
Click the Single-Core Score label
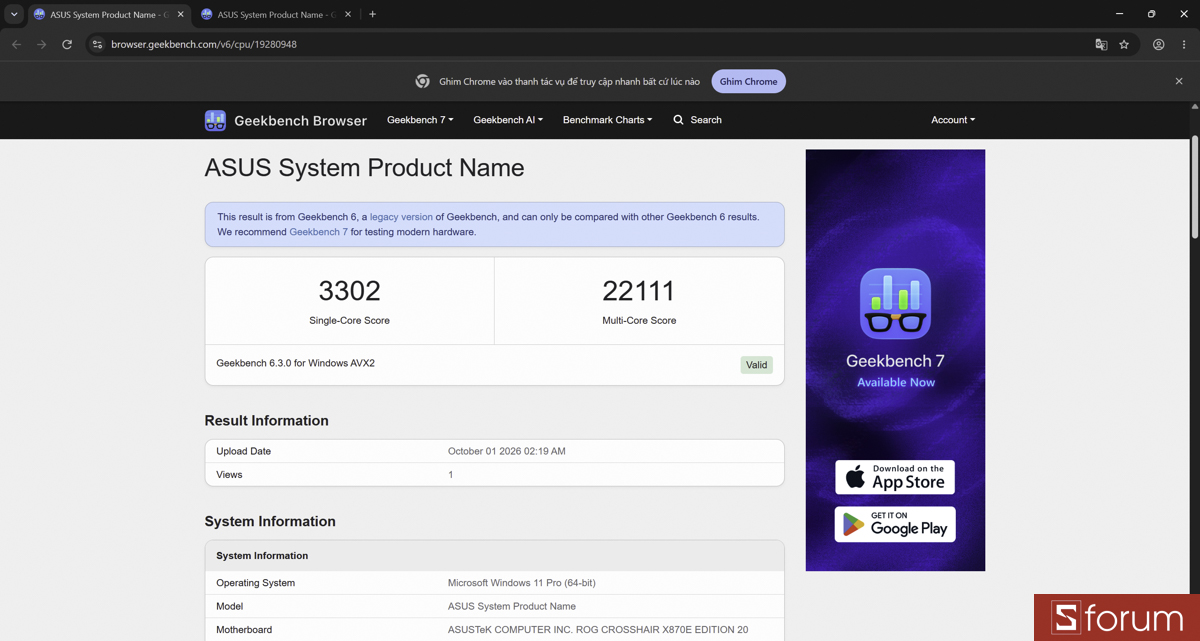pyautogui.click(x=349, y=321)
